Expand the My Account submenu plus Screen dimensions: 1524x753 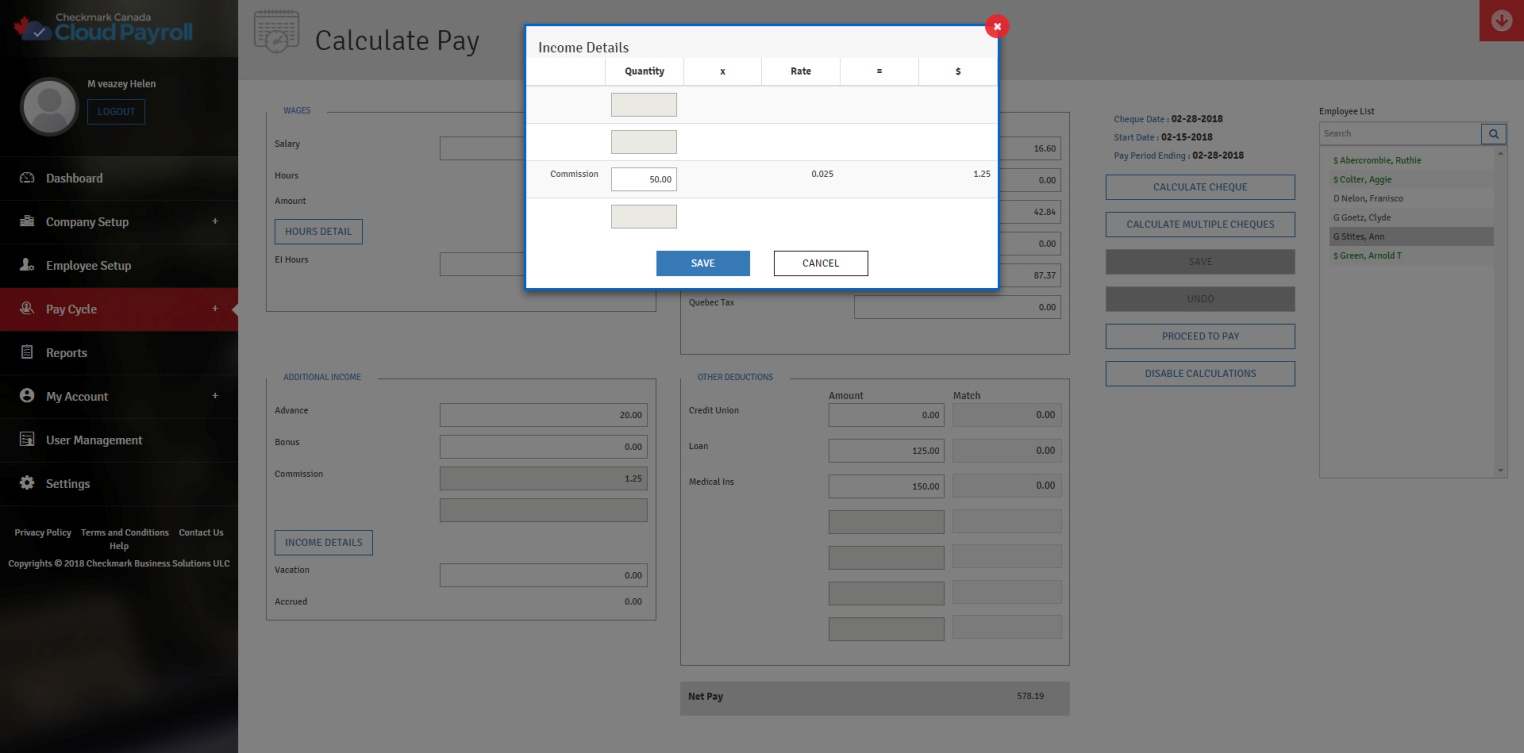click(x=215, y=396)
